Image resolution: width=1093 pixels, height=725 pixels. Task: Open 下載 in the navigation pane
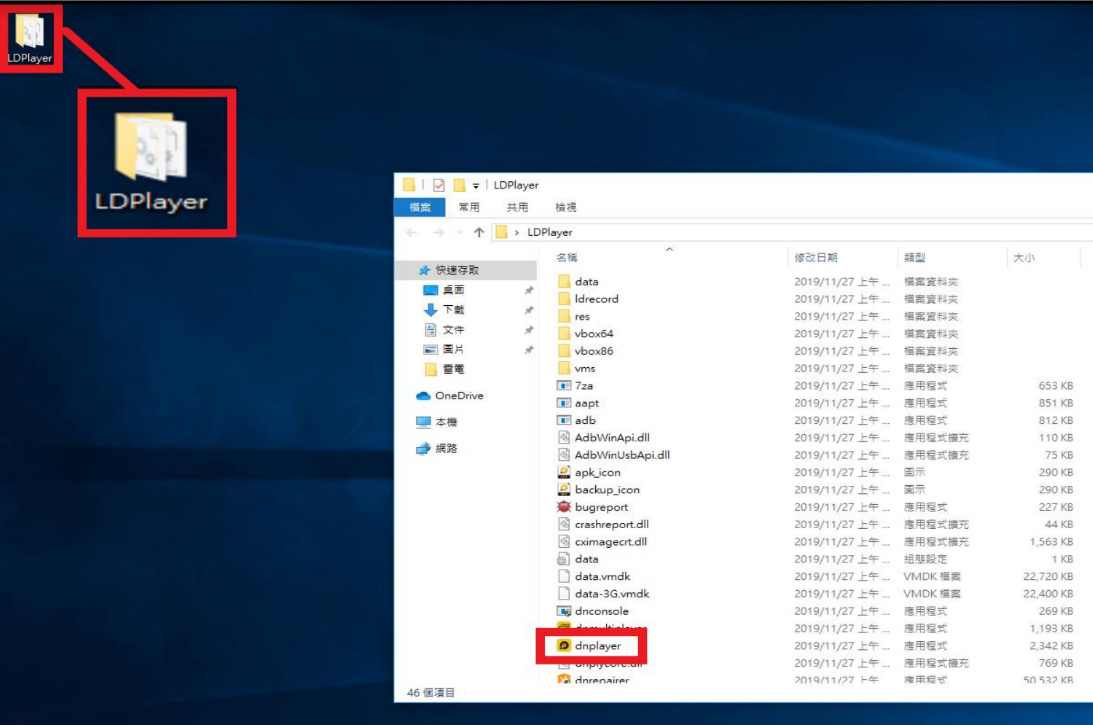453,310
